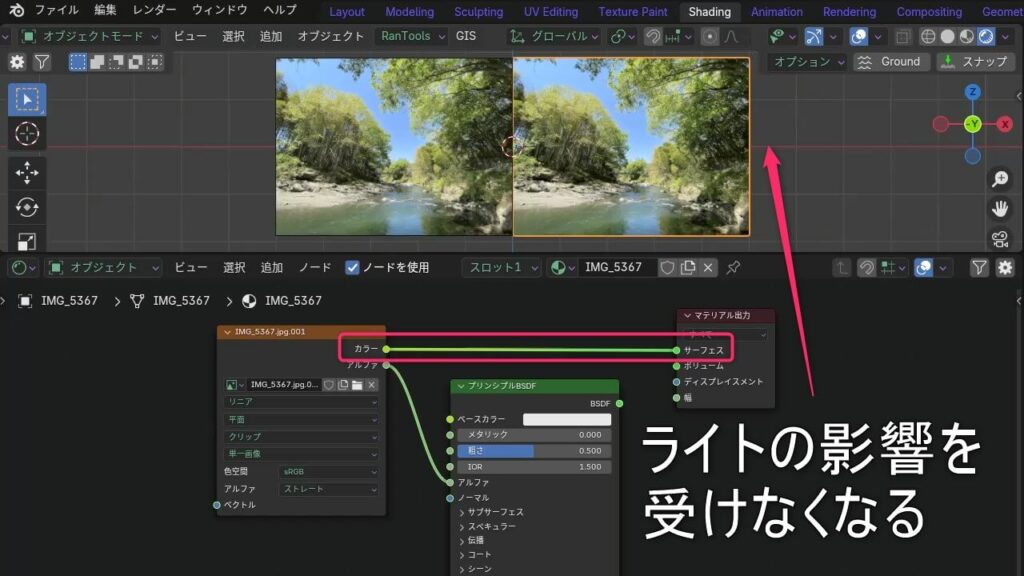Toggle X-ray mode
1024x576 pixels.
click(x=903, y=37)
